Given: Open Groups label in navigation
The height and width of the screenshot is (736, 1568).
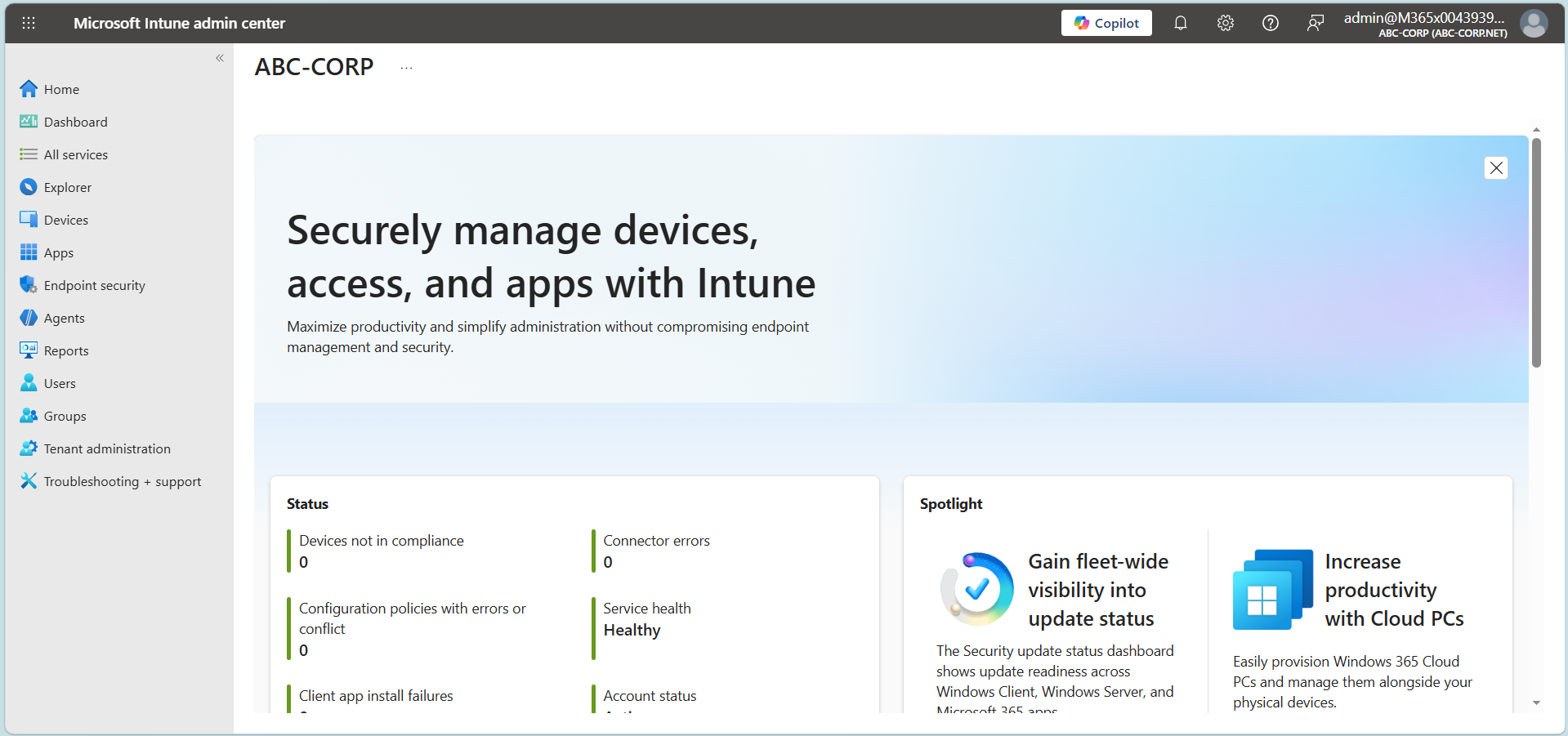Looking at the screenshot, I should tap(65, 416).
